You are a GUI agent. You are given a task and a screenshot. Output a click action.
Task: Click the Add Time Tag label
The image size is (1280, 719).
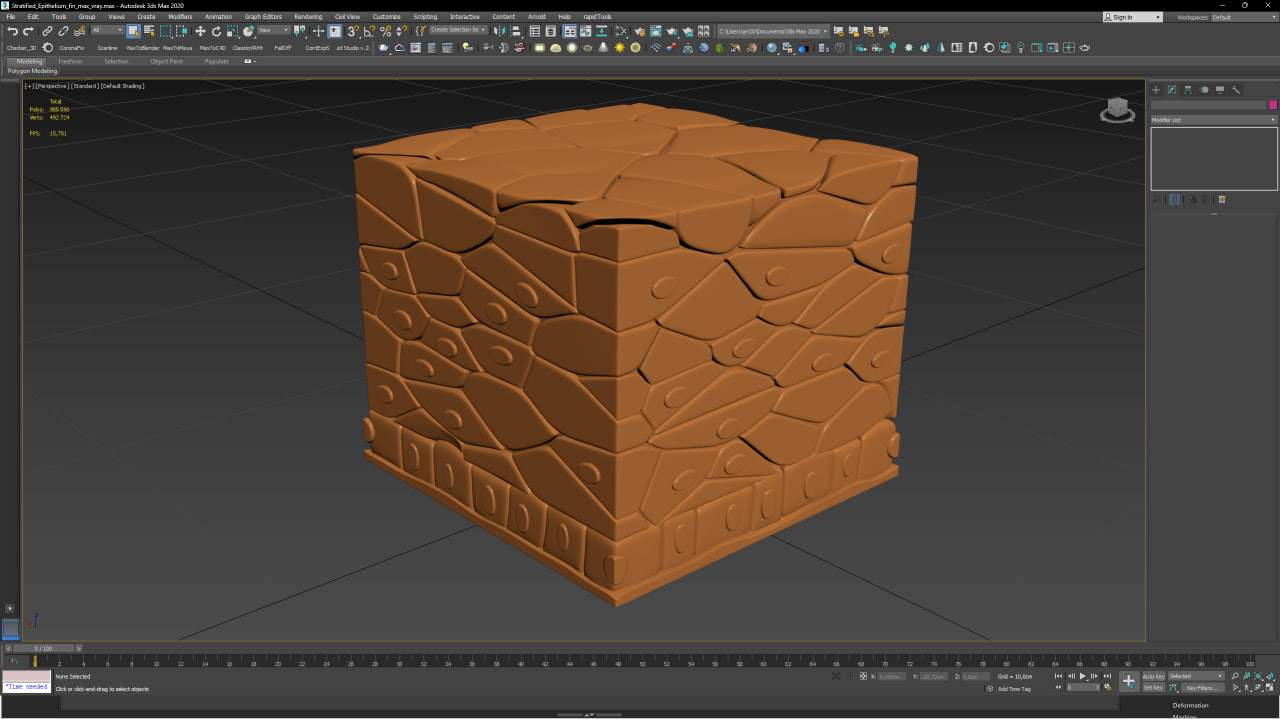pos(1014,688)
